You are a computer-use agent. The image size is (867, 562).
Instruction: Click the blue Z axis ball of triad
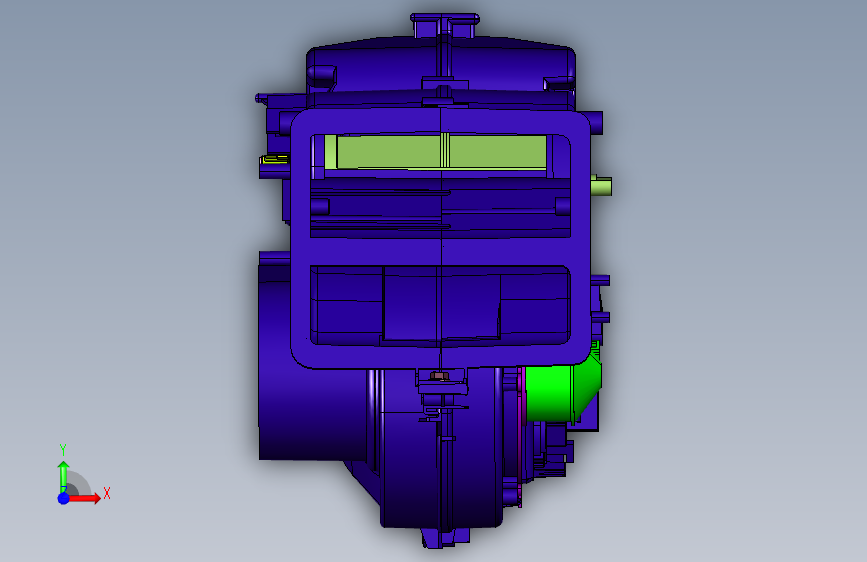[64, 498]
